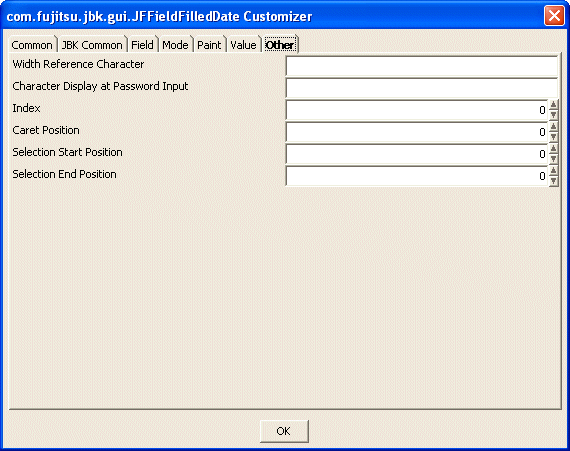Image resolution: width=570 pixels, height=451 pixels.
Task: Go to the Mode tab
Action: pyautogui.click(x=175, y=45)
